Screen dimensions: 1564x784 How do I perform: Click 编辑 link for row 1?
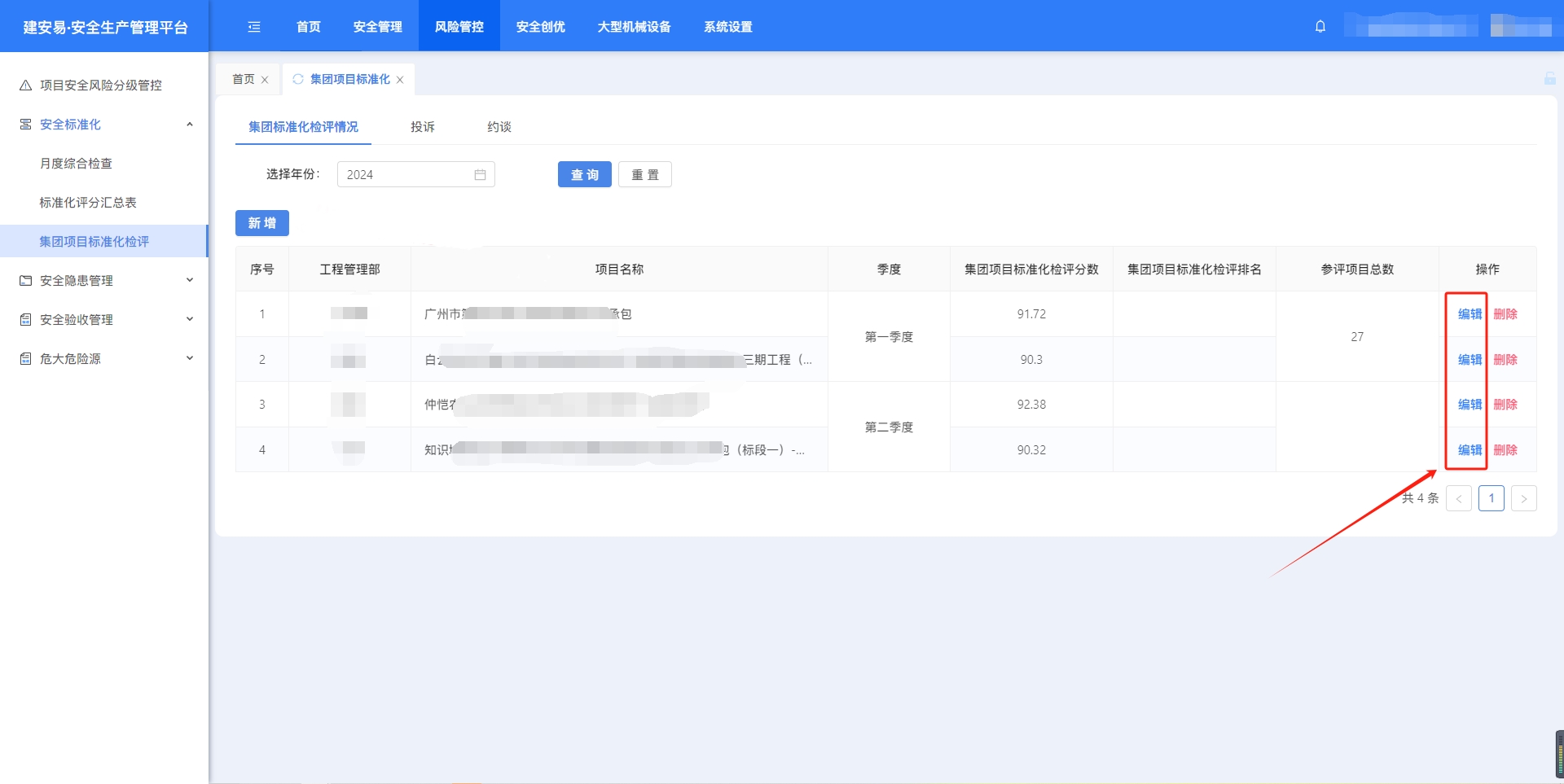1469,314
